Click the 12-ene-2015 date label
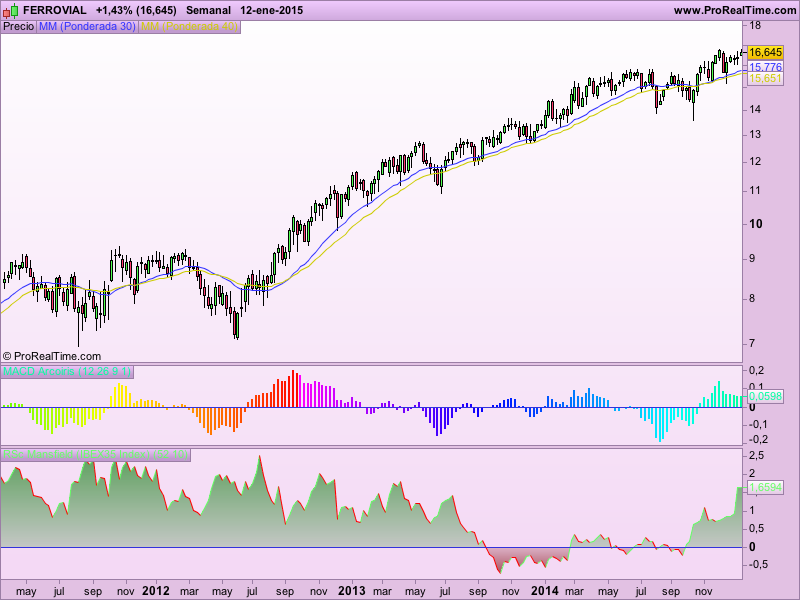The width and height of the screenshot is (800, 600). (271, 10)
